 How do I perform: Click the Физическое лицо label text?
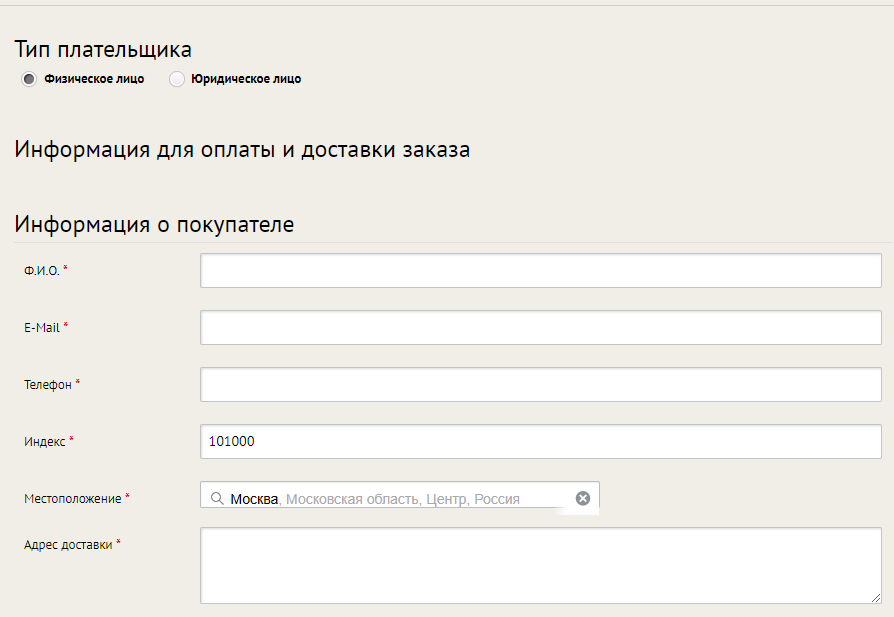coord(94,79)
